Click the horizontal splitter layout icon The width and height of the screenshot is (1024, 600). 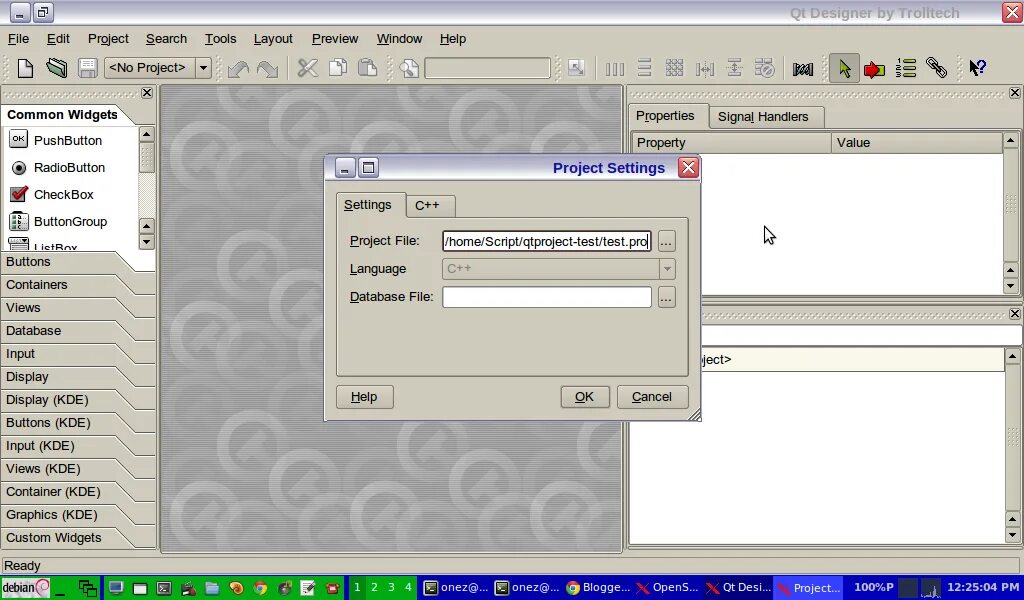[705, 68]
